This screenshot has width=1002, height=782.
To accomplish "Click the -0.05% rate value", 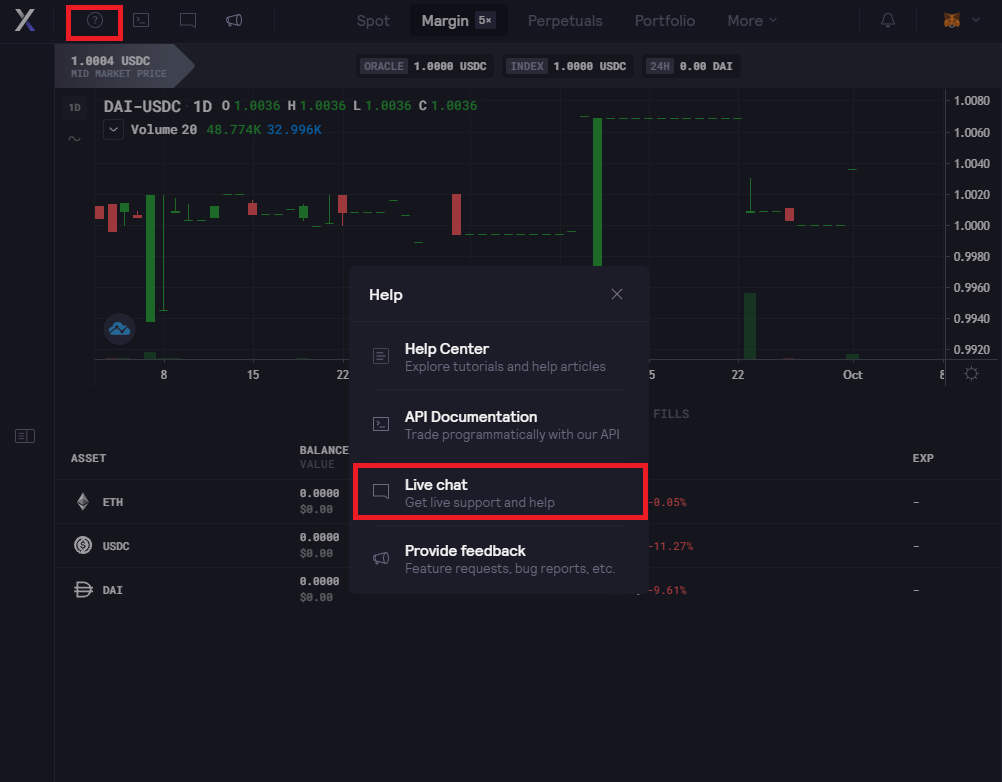I will tap(668, 502).
